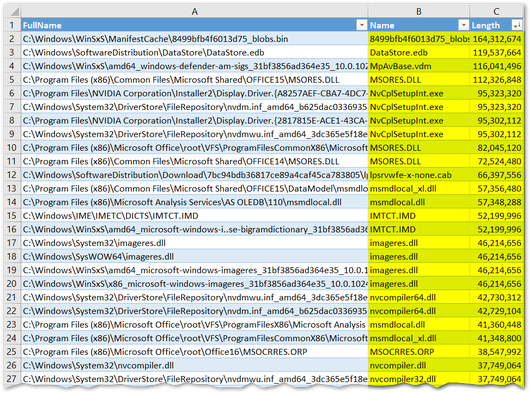Select the DataStore.edb name cell

point(419,52)
